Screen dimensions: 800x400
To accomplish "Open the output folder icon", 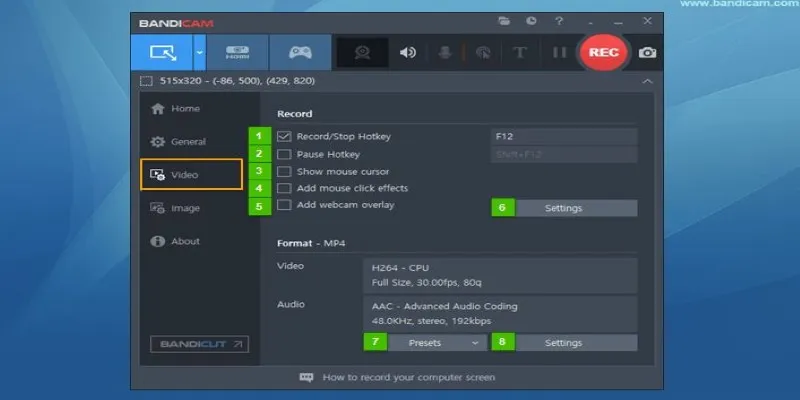I will pyautogui.click(x=504, y=21).
